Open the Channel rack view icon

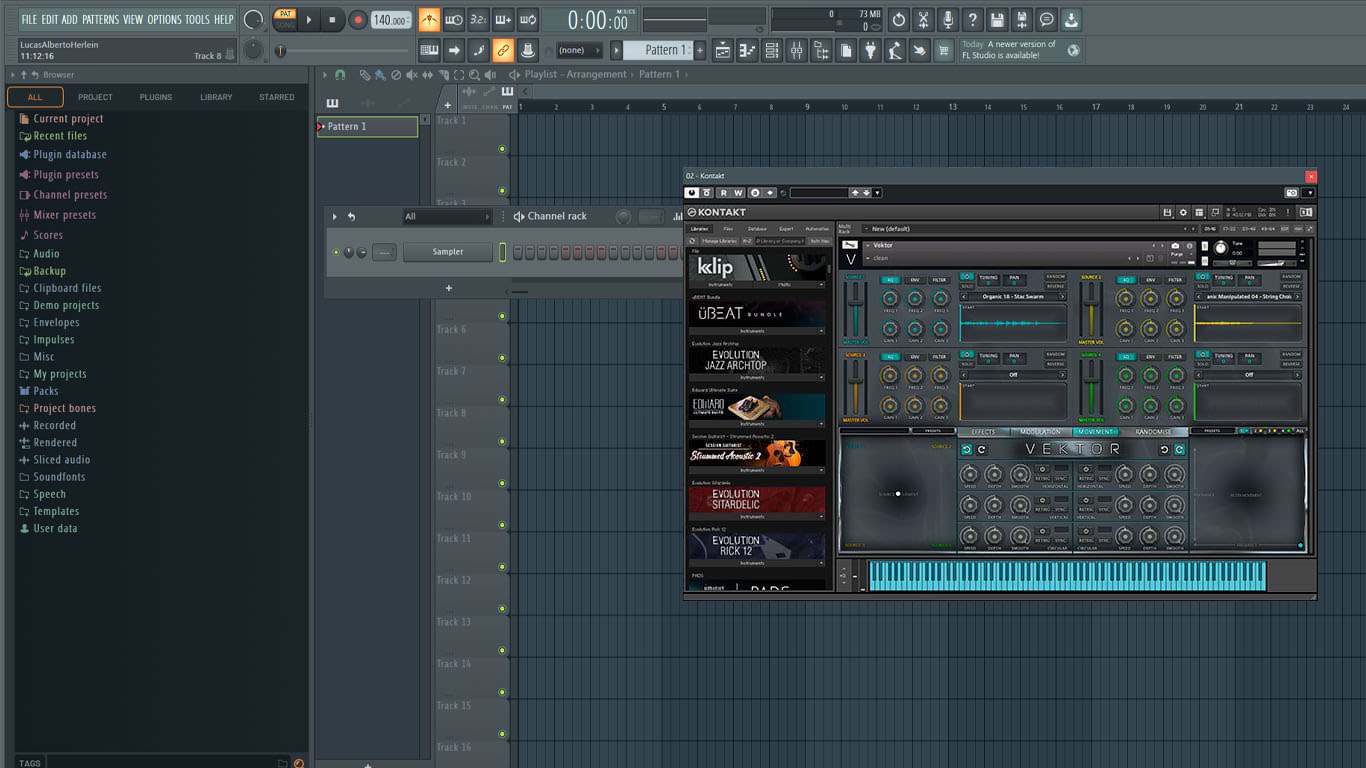pyautogui.click(x=772, y=50)
